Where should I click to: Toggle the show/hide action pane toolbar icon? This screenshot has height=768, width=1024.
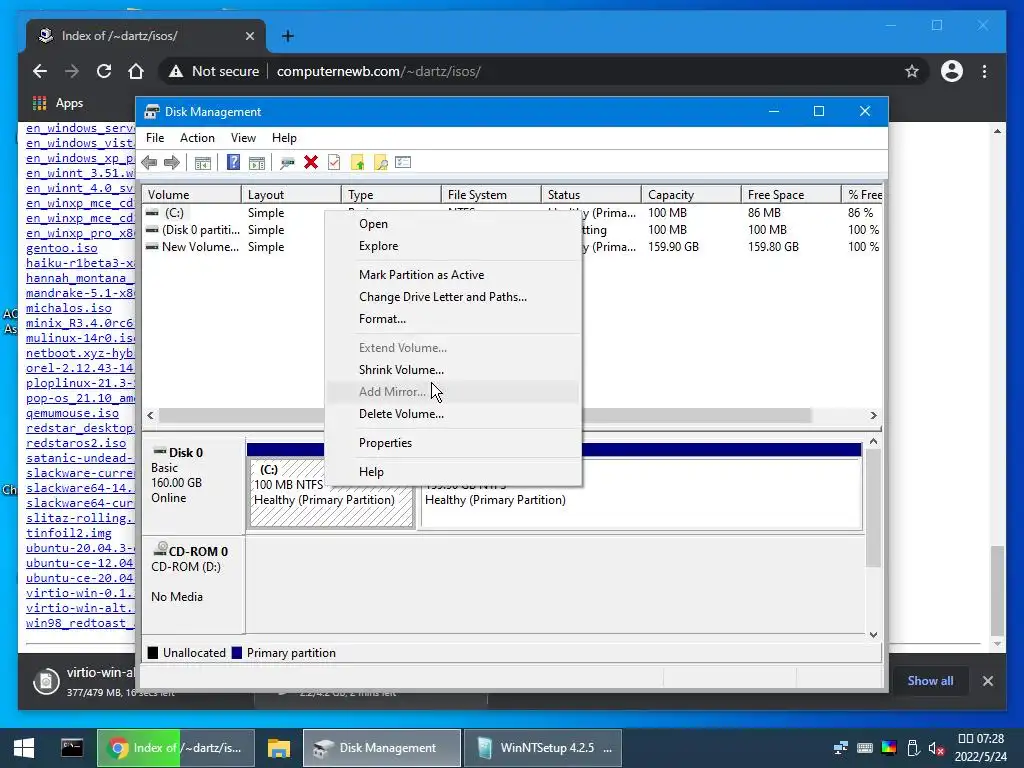(257, 163)
